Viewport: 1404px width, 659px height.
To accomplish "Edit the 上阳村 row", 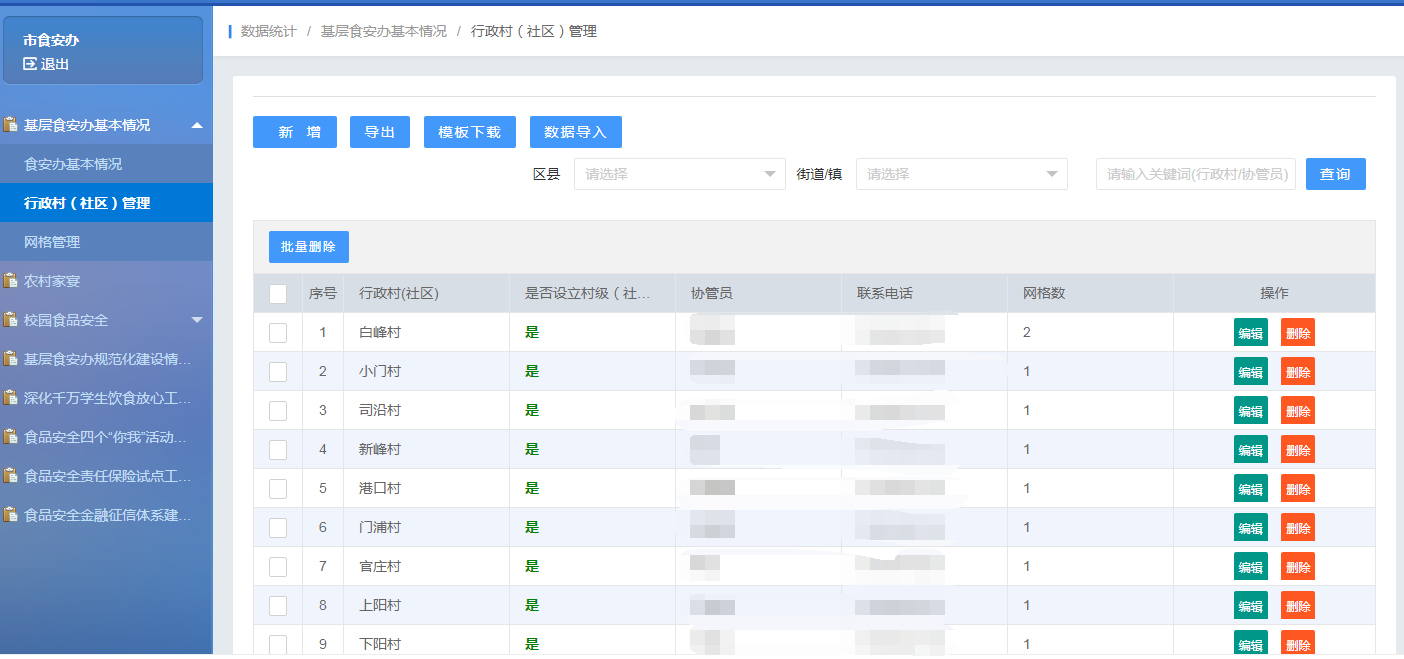I will [x=1251, y=605].
